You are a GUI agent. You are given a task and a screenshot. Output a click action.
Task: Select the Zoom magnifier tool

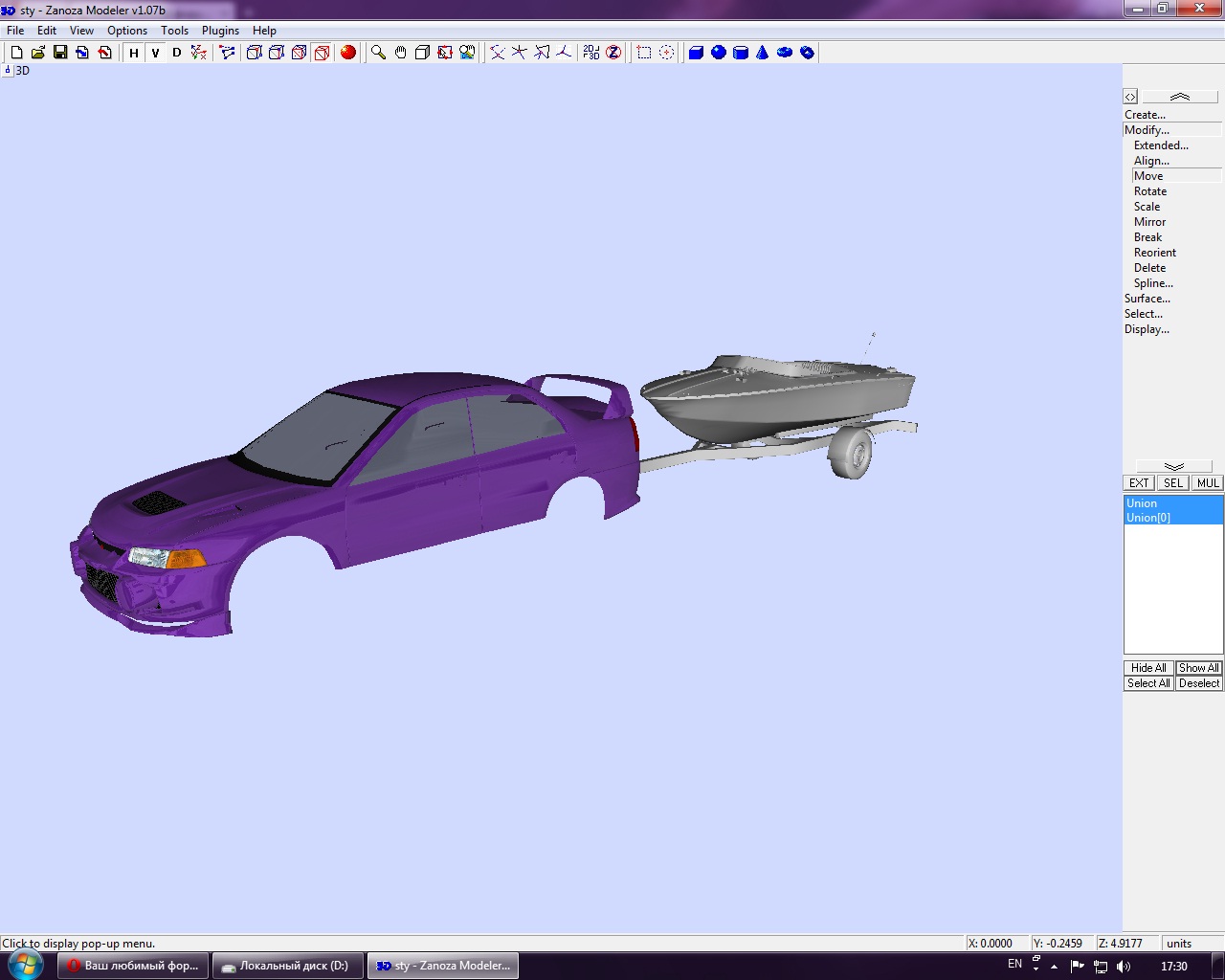378,53
